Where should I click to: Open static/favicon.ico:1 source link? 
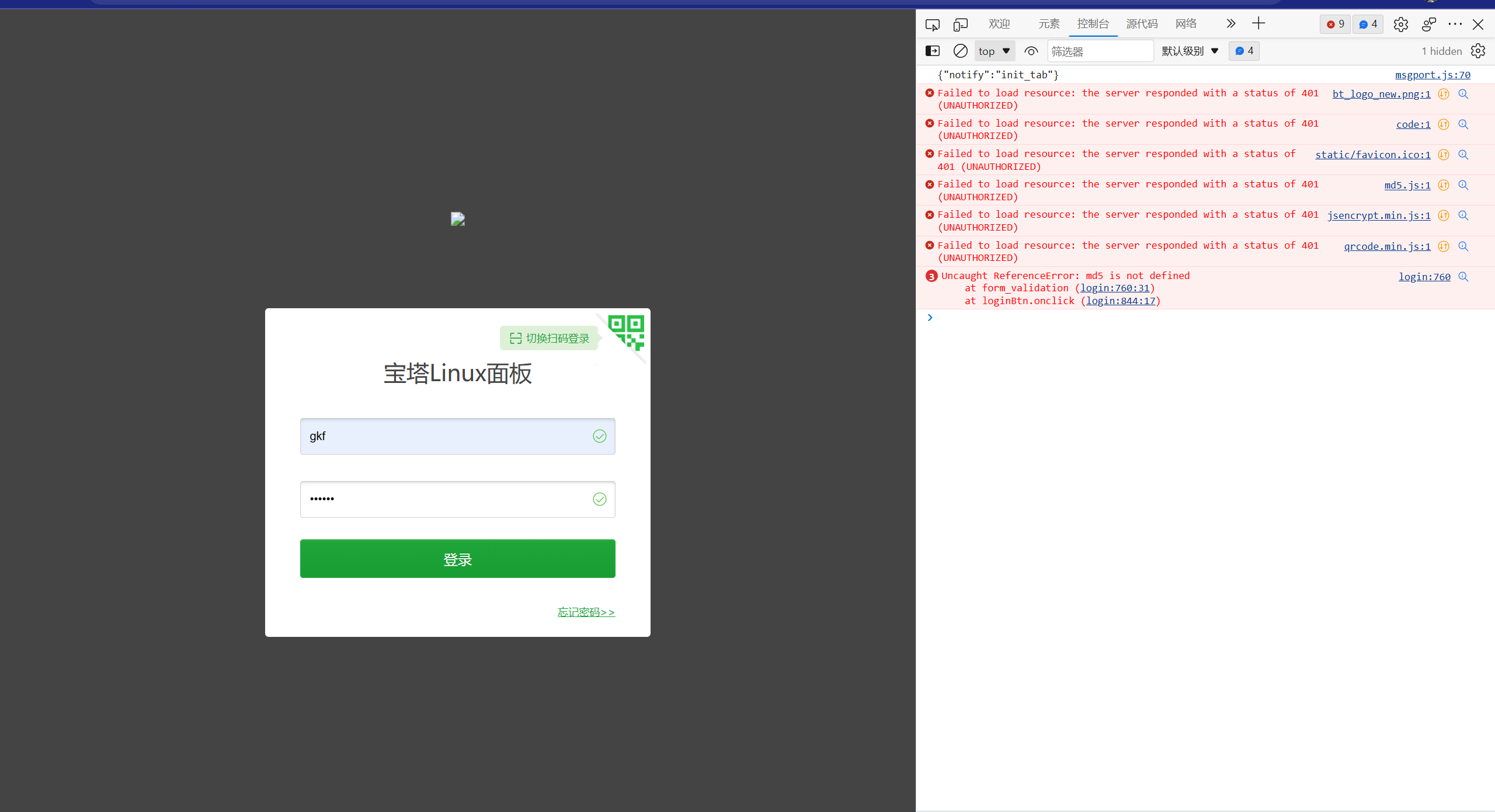pyautogui.click(x=1372, y=155)
